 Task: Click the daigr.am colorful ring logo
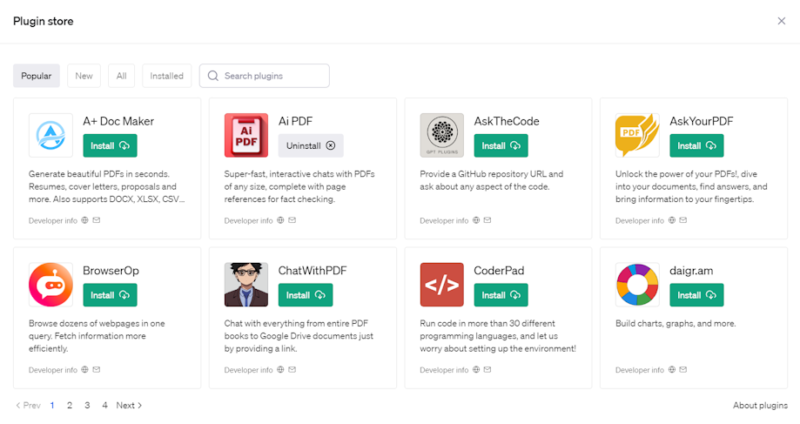[x=637, y=284]
